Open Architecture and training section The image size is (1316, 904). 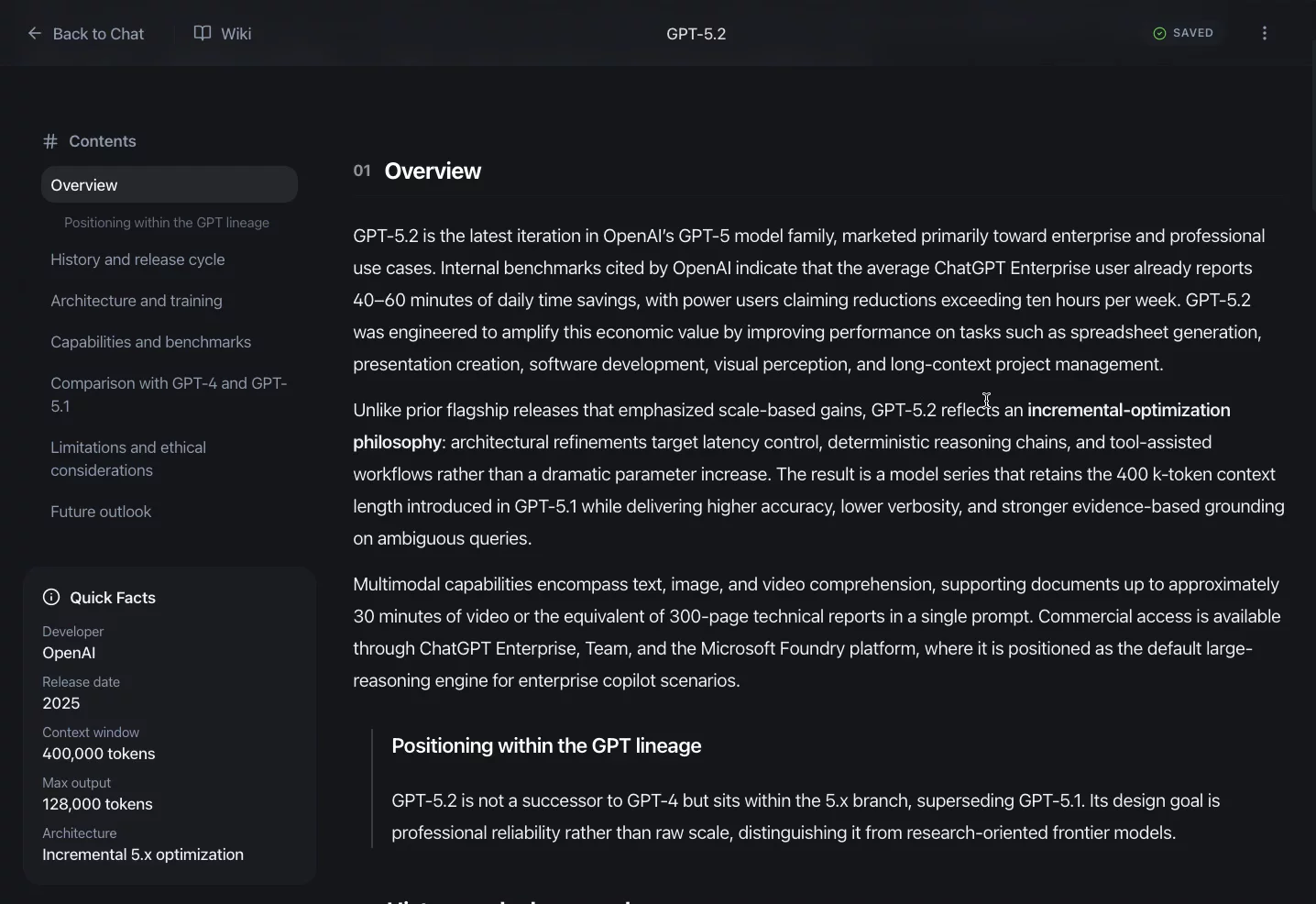pyautogui.click(x=137, y=302)
